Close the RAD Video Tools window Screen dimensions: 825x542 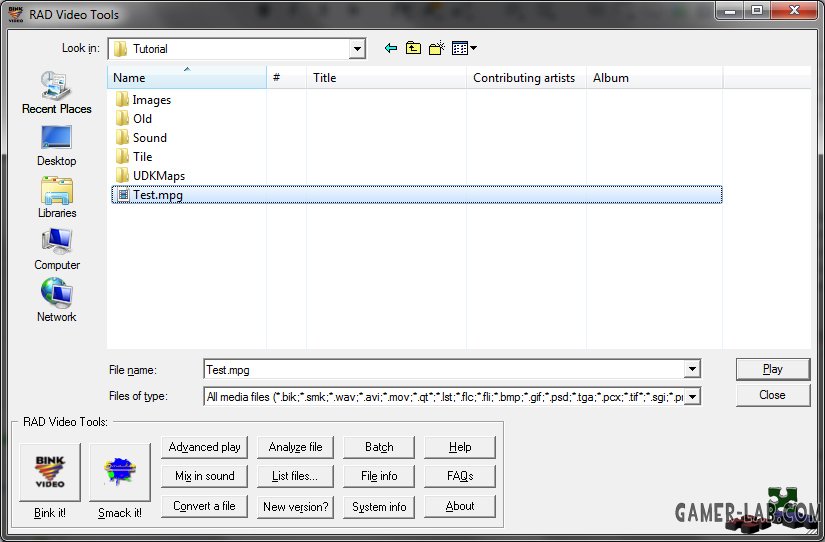794,11
